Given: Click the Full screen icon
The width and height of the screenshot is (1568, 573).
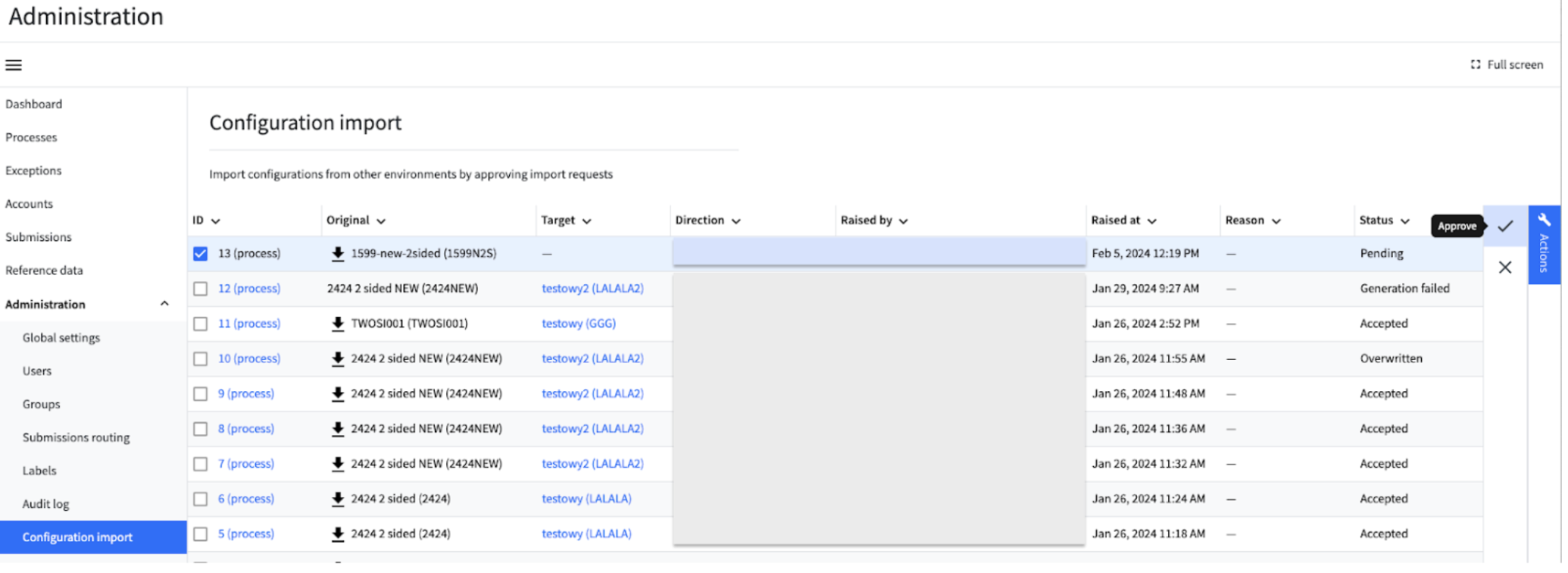Looking at the screenshot, I should pos(1476,64).
